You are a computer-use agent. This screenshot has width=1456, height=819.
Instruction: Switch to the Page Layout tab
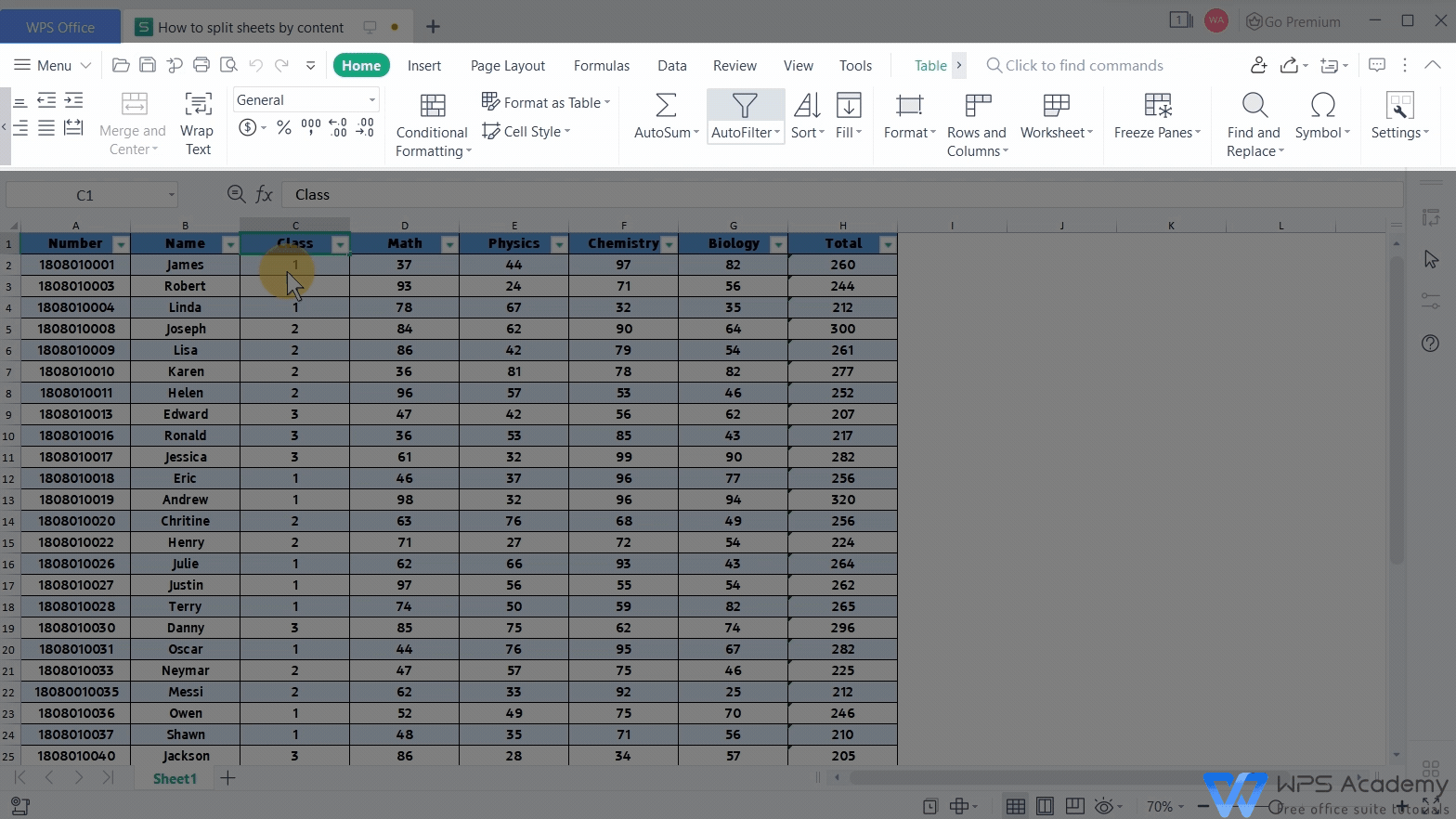pyautogui.click(x=508, y=65)
